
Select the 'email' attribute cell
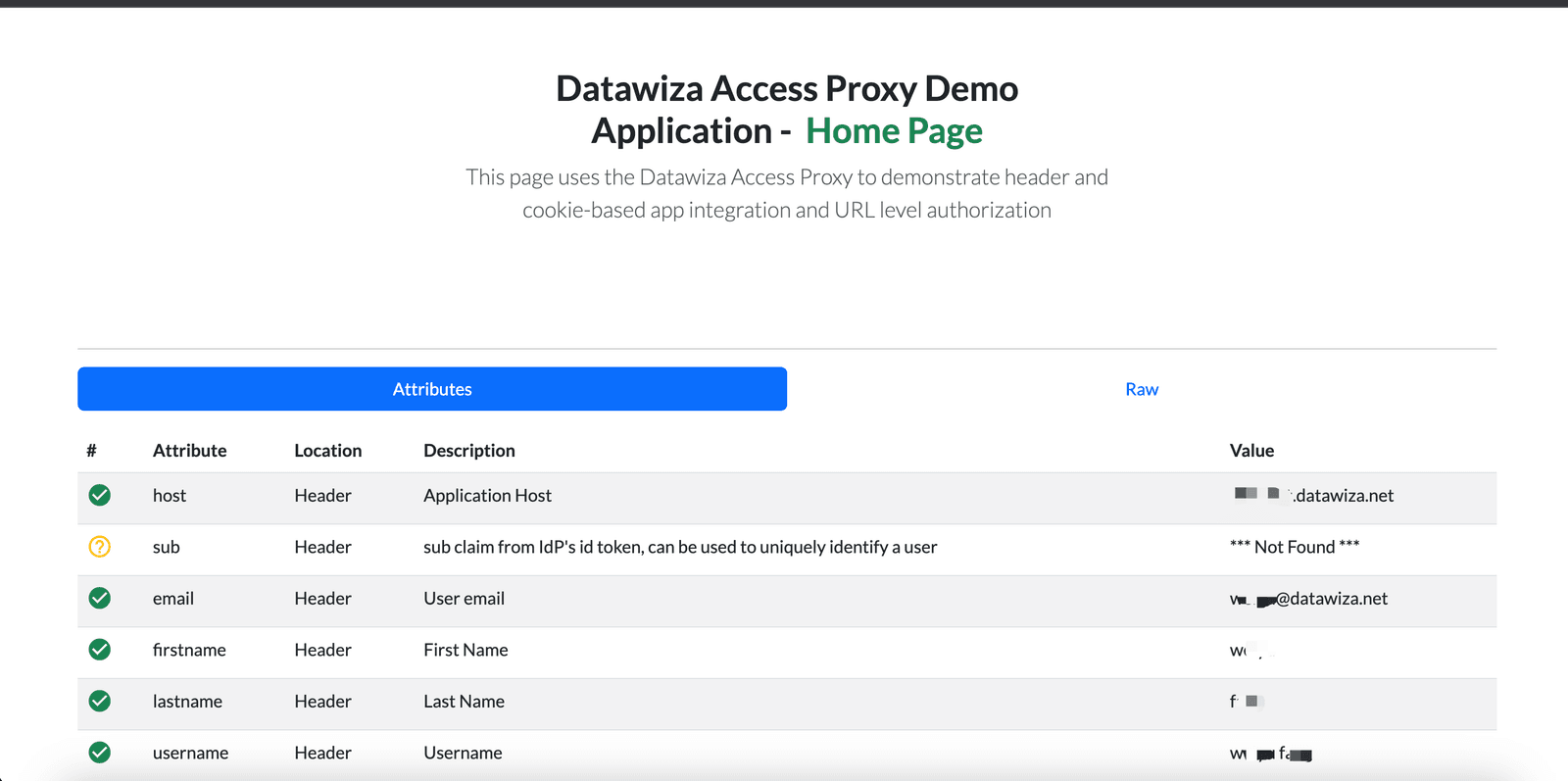172,599
